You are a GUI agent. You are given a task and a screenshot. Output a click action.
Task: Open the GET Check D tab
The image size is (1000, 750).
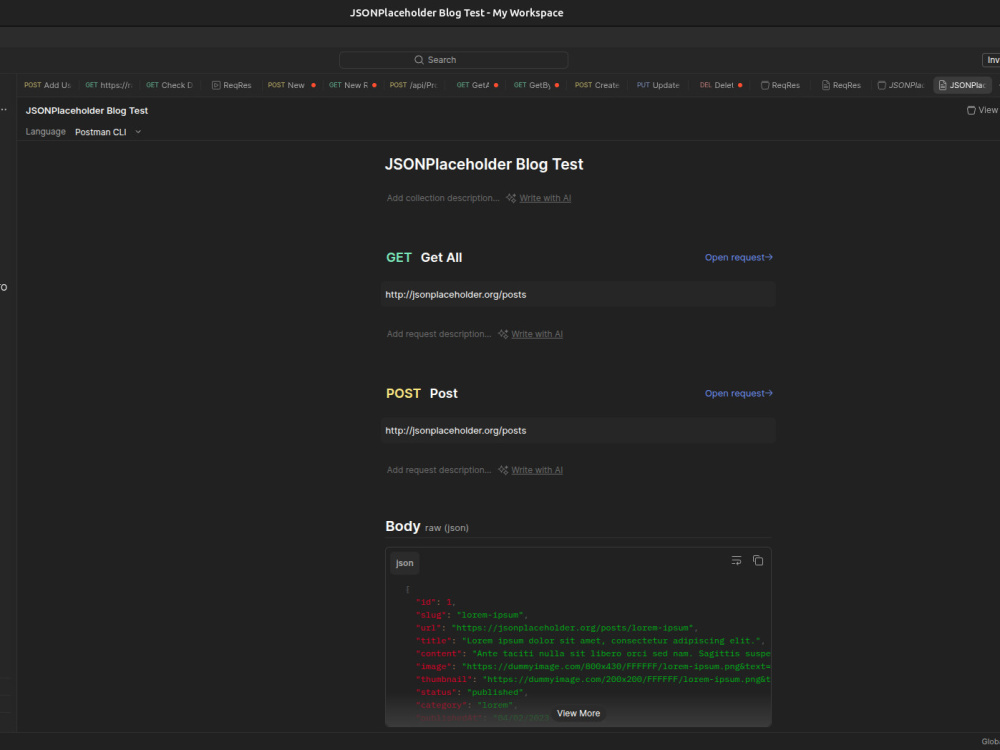pyautogui.click(x=169, y=85)
